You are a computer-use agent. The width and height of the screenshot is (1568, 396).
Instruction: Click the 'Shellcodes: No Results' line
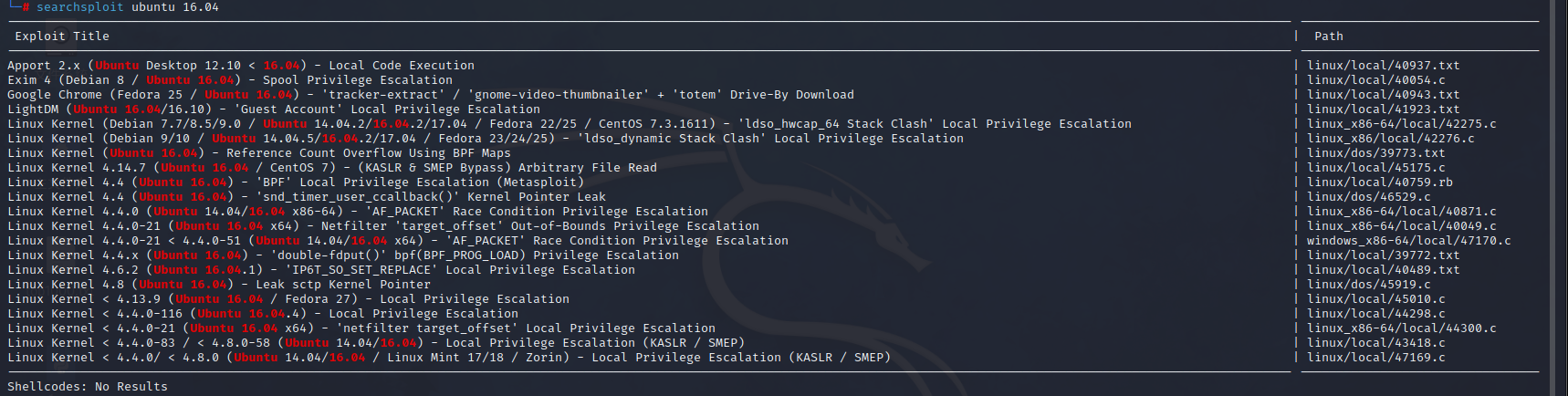(88, 387)
